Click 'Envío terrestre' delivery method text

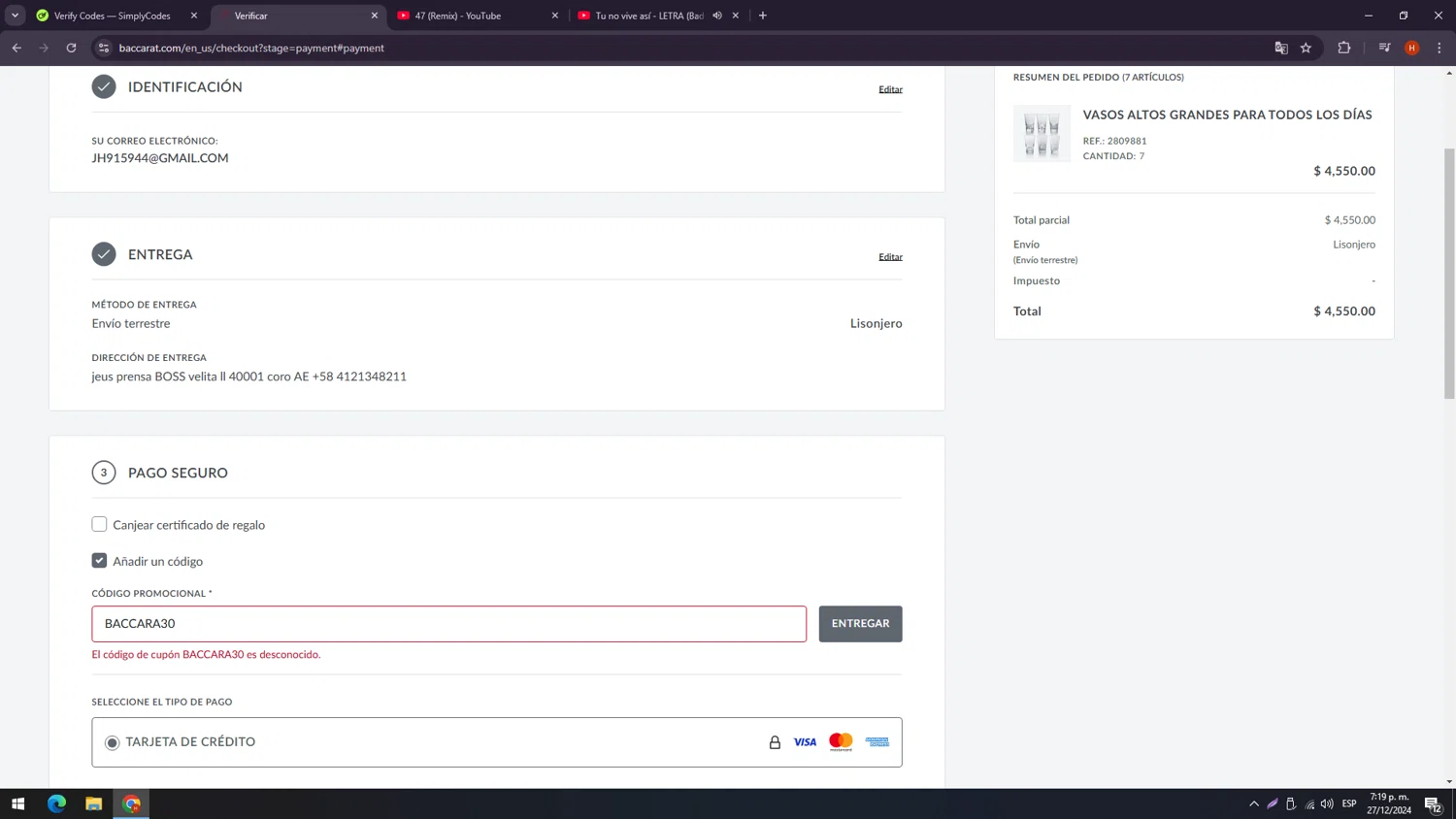131,323
